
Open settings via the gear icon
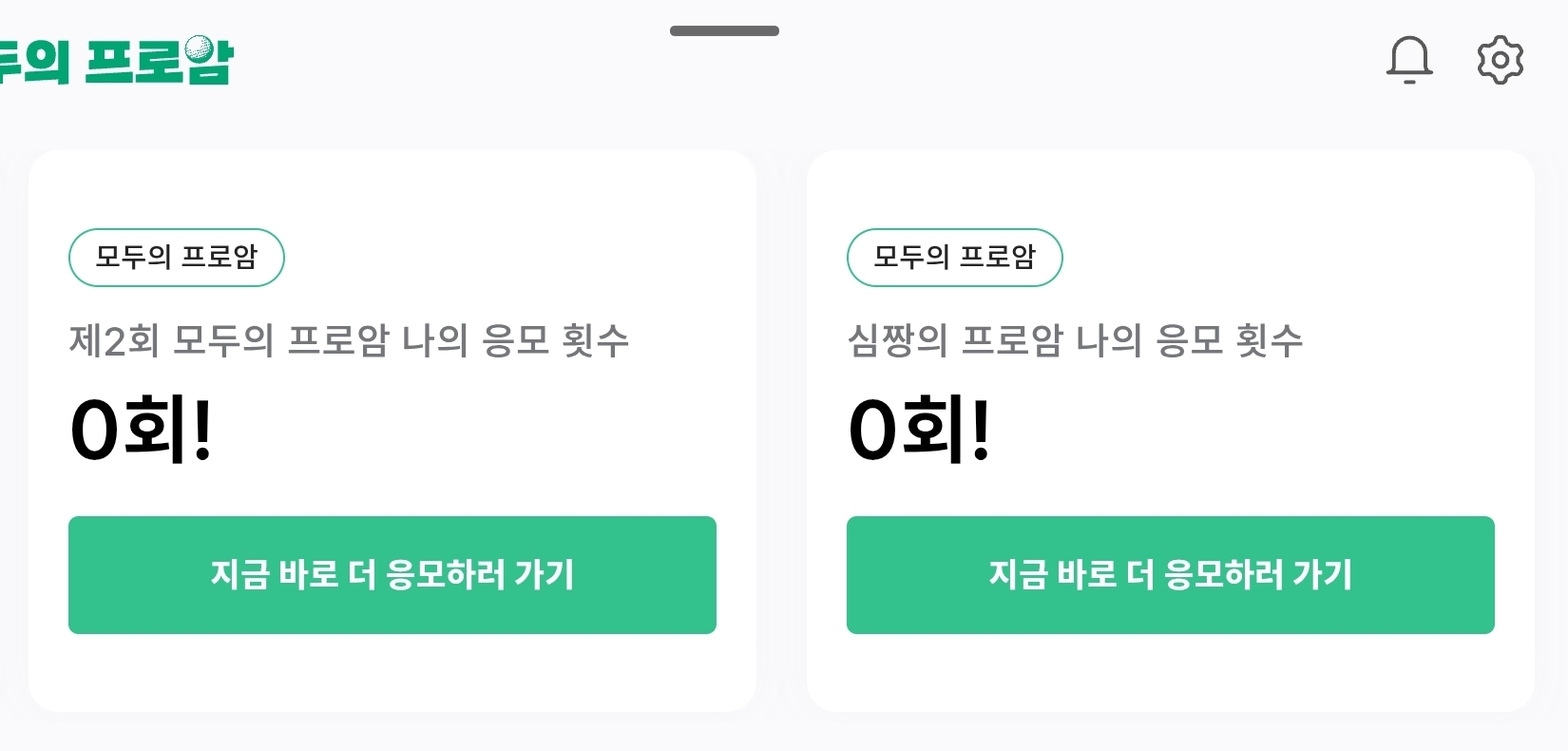pyautogui.click(x=1501, y=61)
